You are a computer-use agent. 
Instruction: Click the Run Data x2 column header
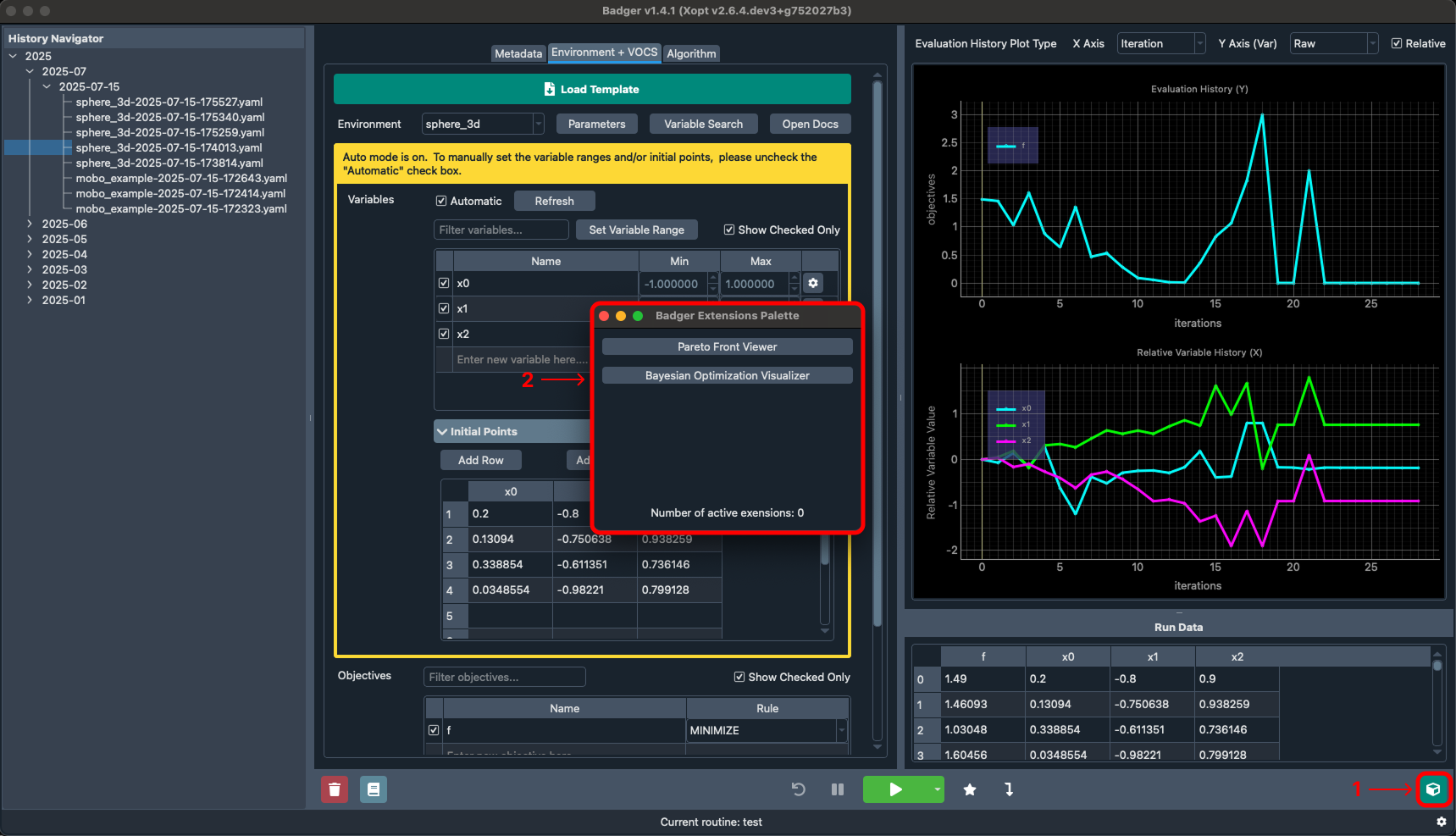[x=1237, y=656]
